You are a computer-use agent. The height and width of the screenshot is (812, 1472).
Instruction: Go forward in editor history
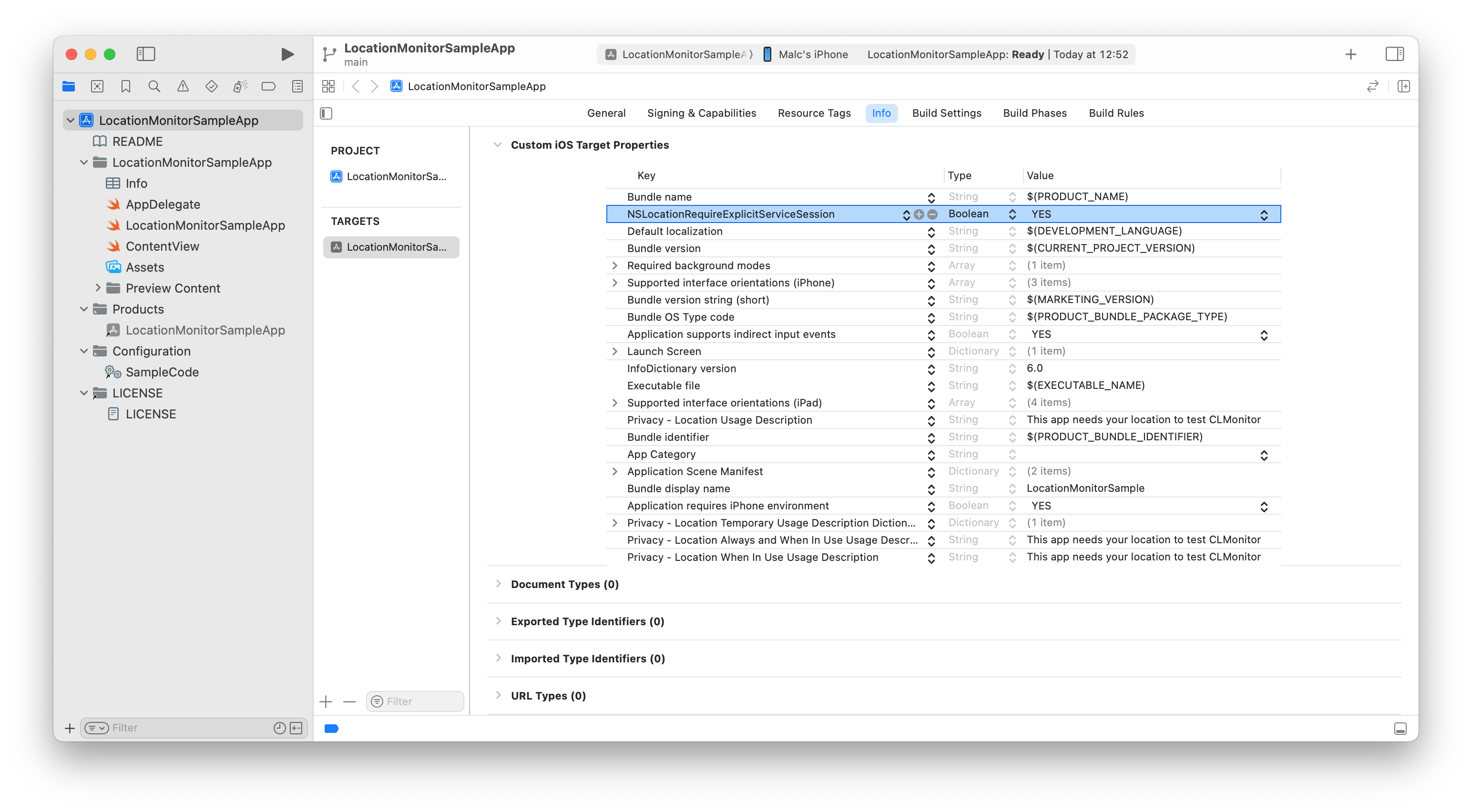tap(374, 86)
